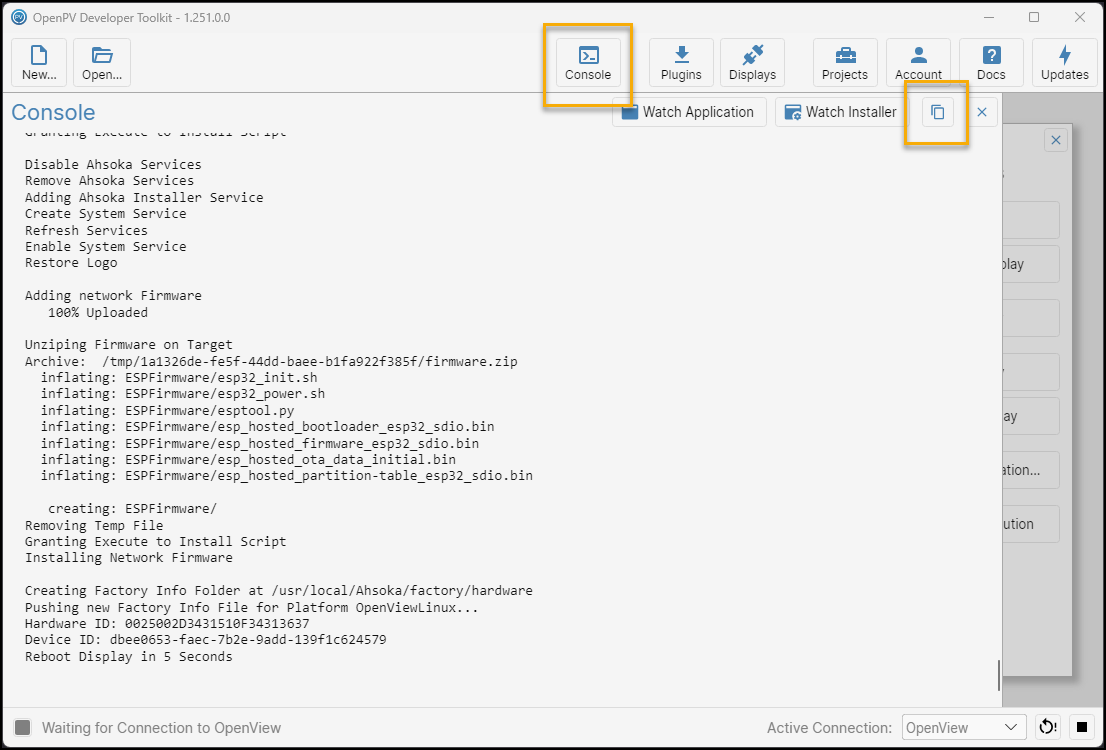
Task: Click 'inflating: ESPFirmware/esp32_power.sh' line
Action: (183, 394)
